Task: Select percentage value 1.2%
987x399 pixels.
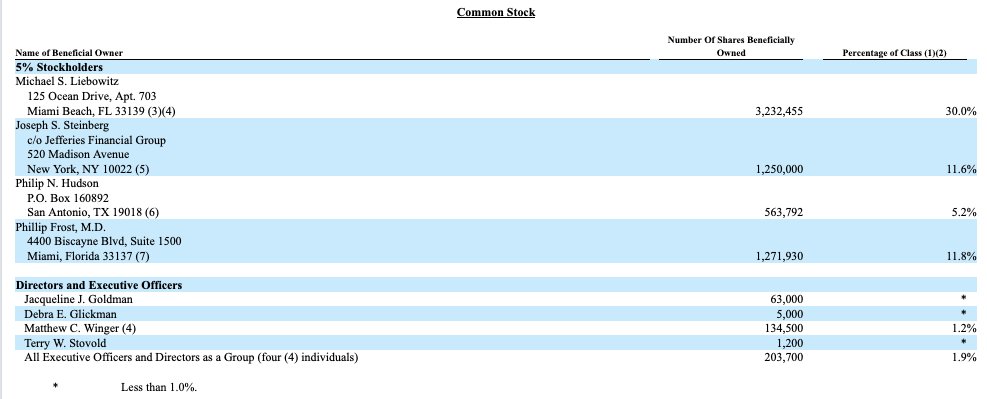Action: coord(964,329)
